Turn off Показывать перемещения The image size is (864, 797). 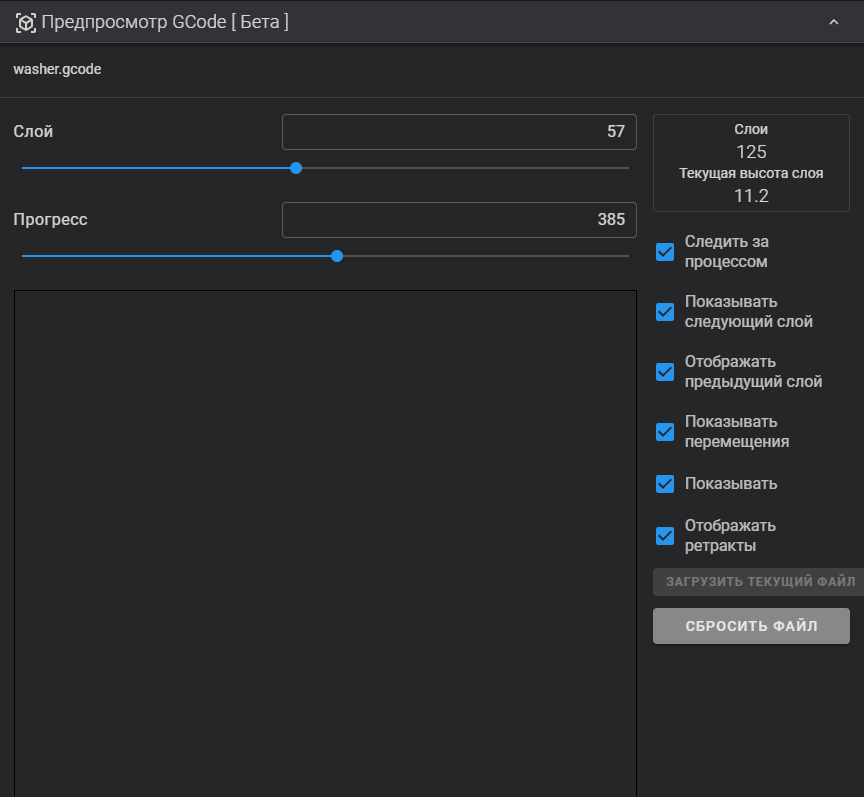pos(664,432)
